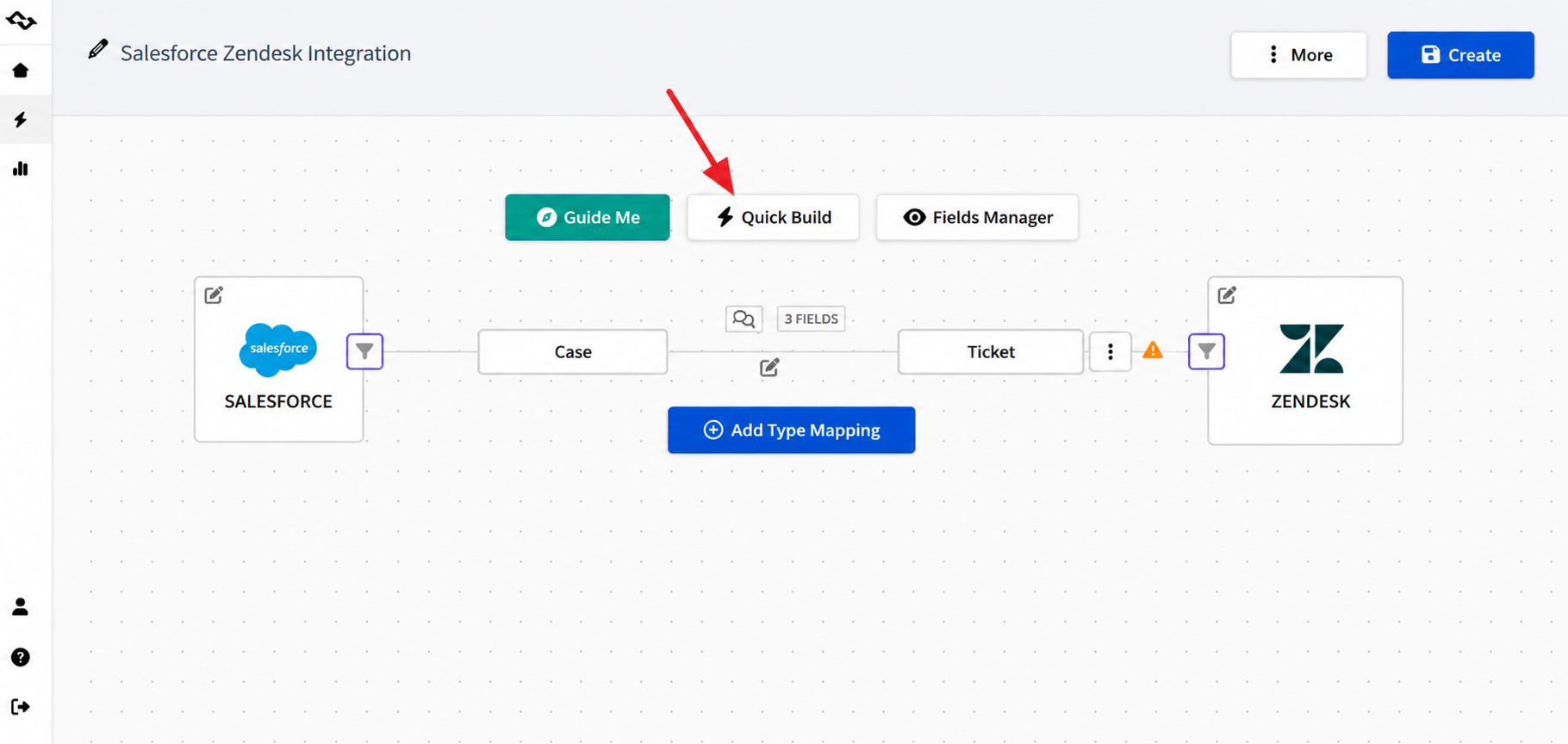Image resolution: width=1568 pixels, height=744 pixels.
Task: Click the Salesforce Zendesk Integration title
Action: pyautogui.click(x=265, y=53)
